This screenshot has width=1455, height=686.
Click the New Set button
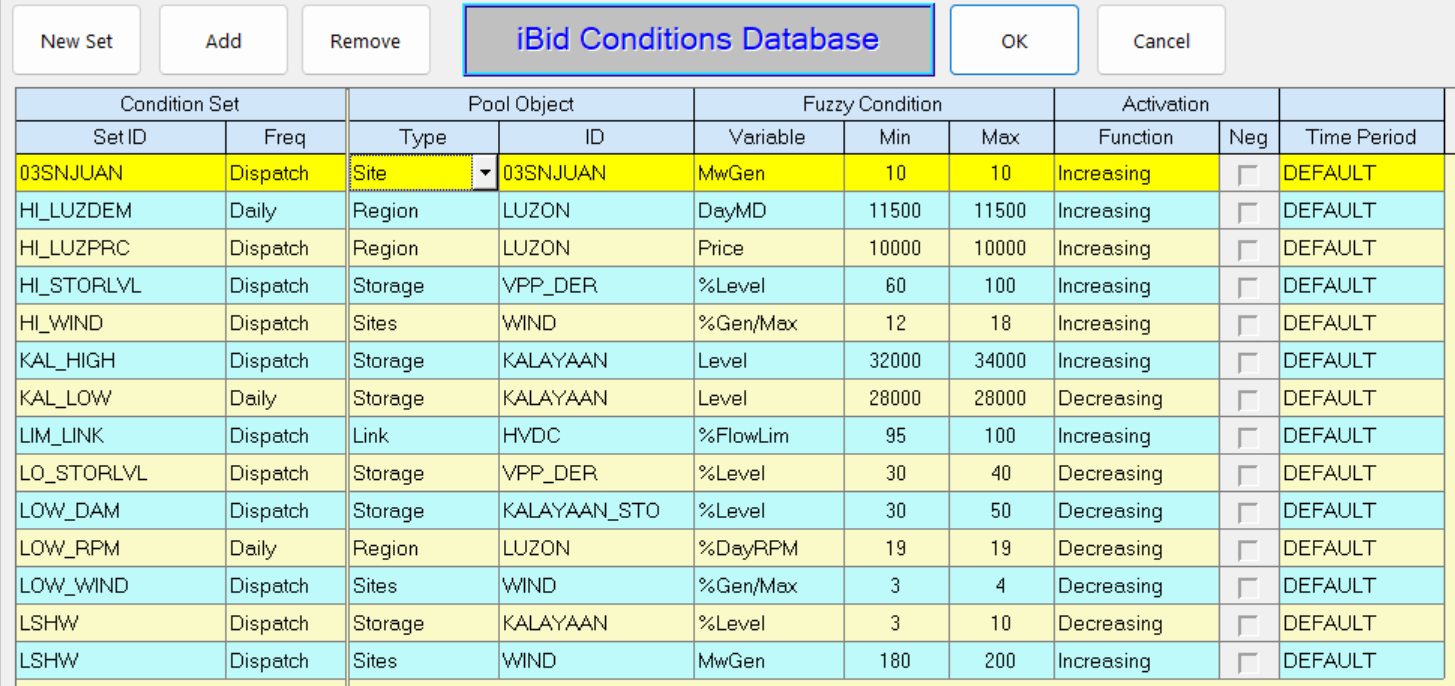point(76,40)
